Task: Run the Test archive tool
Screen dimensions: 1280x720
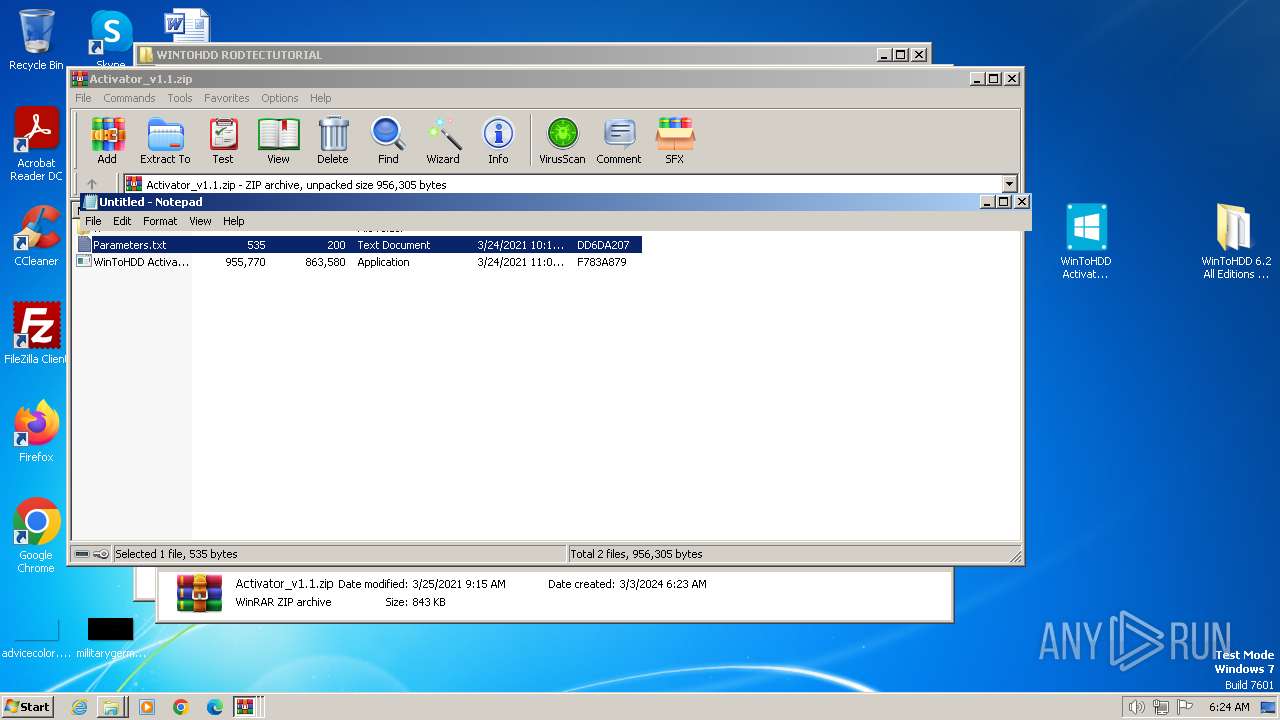Action: click(223, 141)
